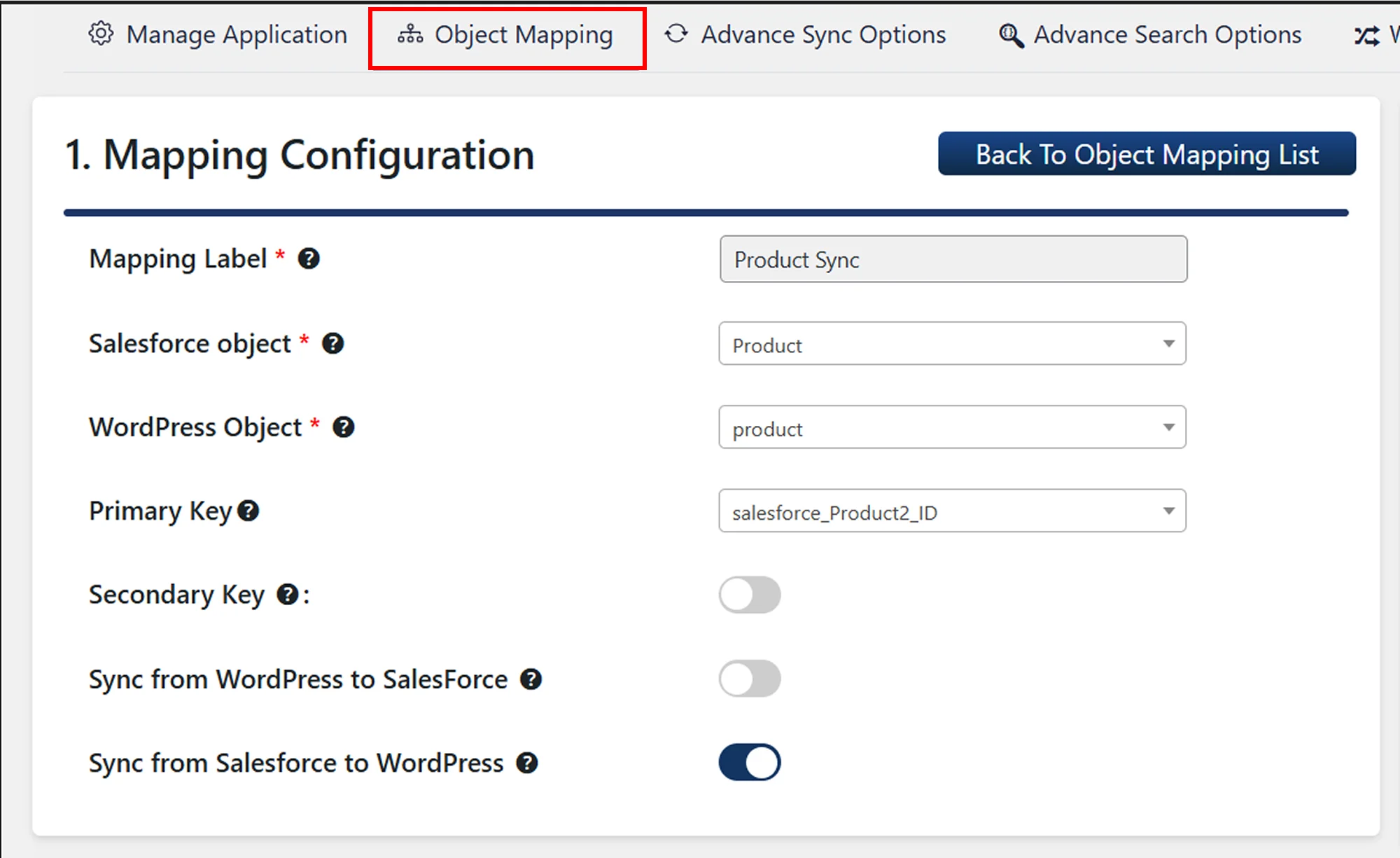Click the Manage Application gear icon
1400x858 pixels.
point(101,34)
